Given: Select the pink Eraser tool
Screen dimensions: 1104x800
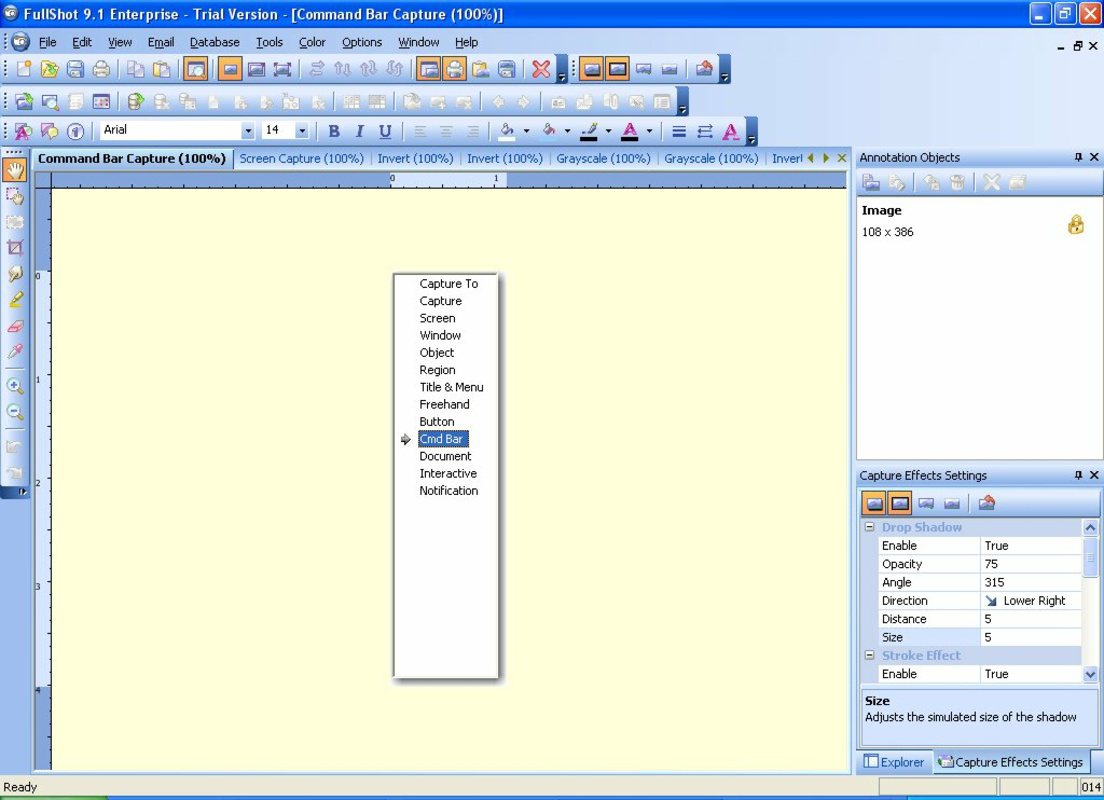Looking at the screenshot, I should 15,326.
